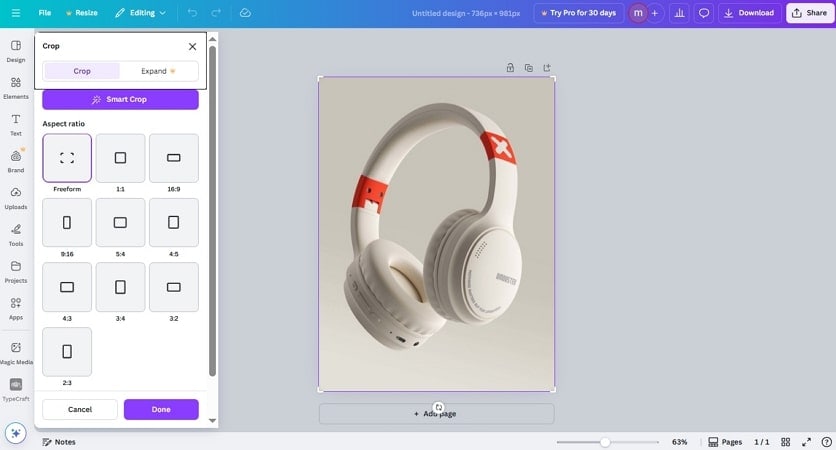Open the Tools sidebar panel
The image size is (836, 450).
[16, 235]
